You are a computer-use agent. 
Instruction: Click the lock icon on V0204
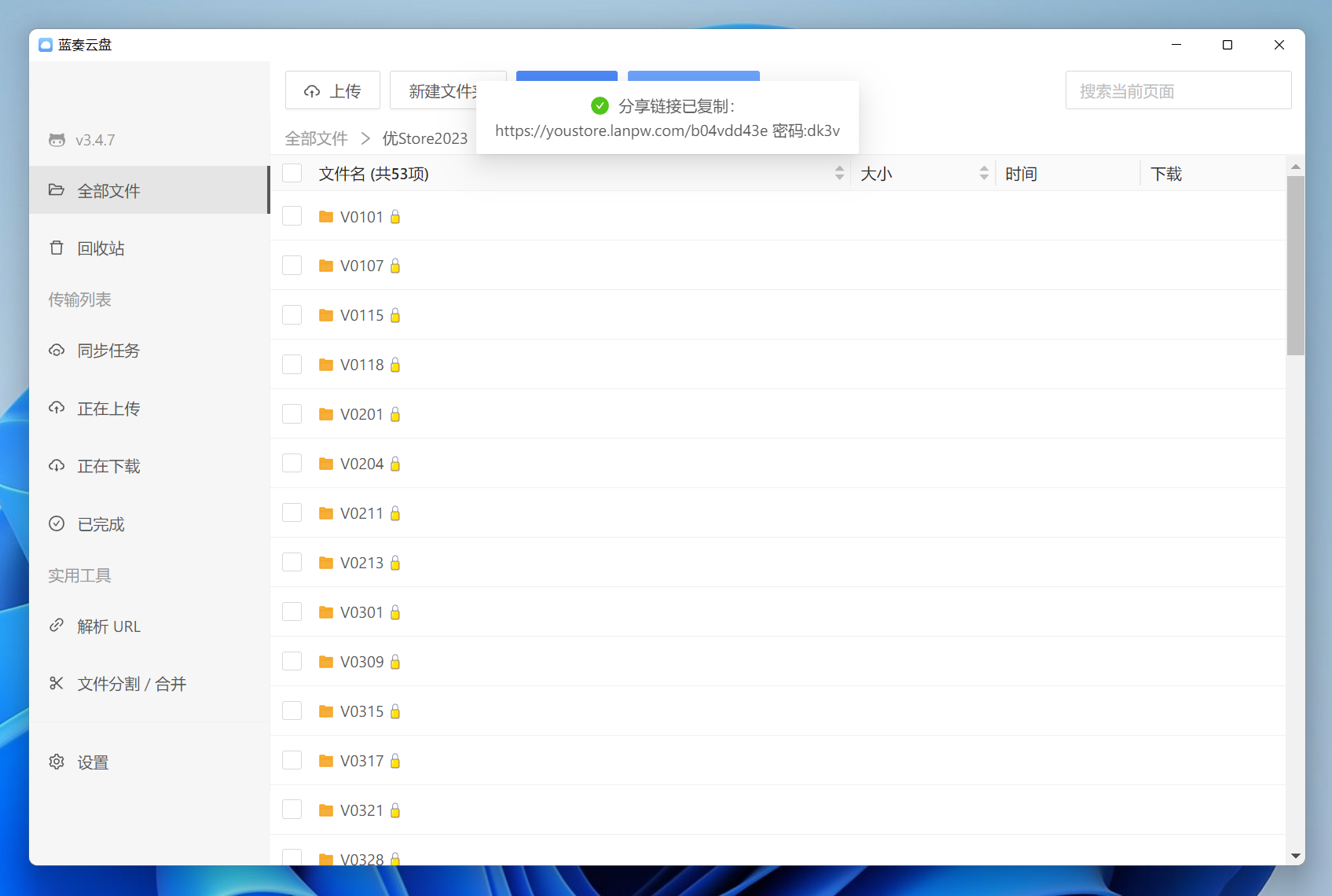tap(395, 464)
